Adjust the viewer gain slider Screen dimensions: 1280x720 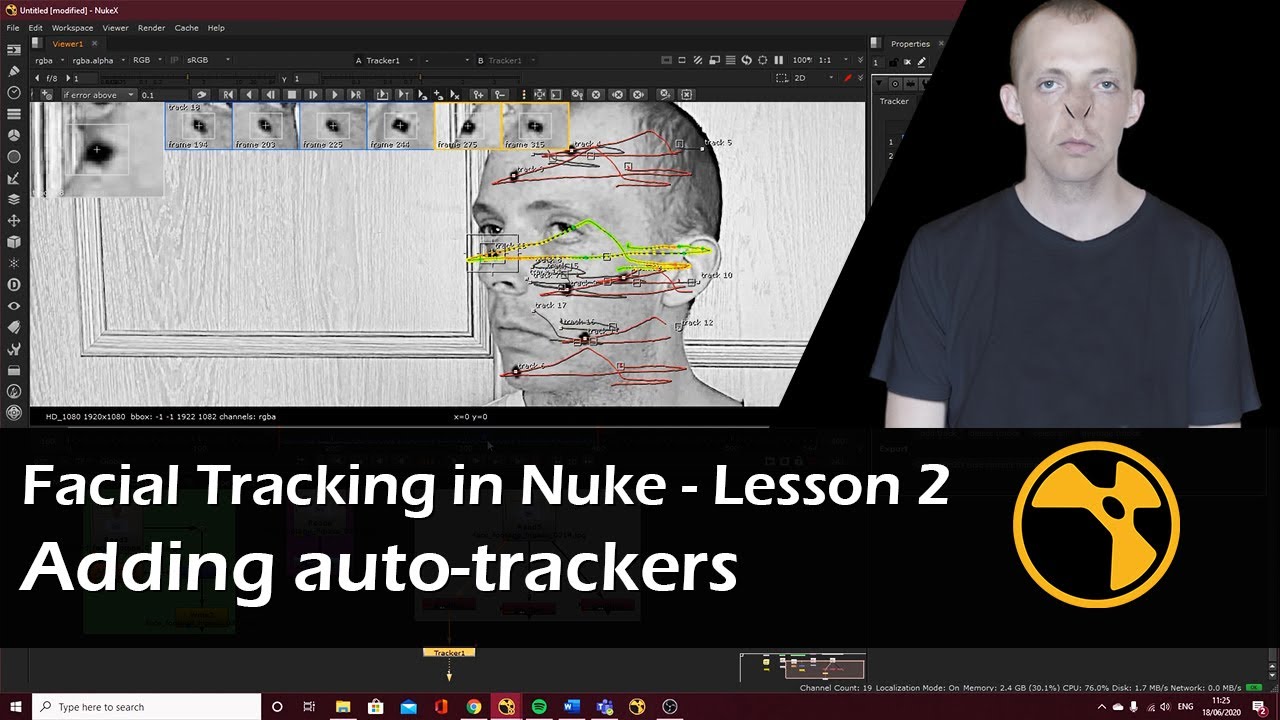pyautogui.click(x=188, y=78)
